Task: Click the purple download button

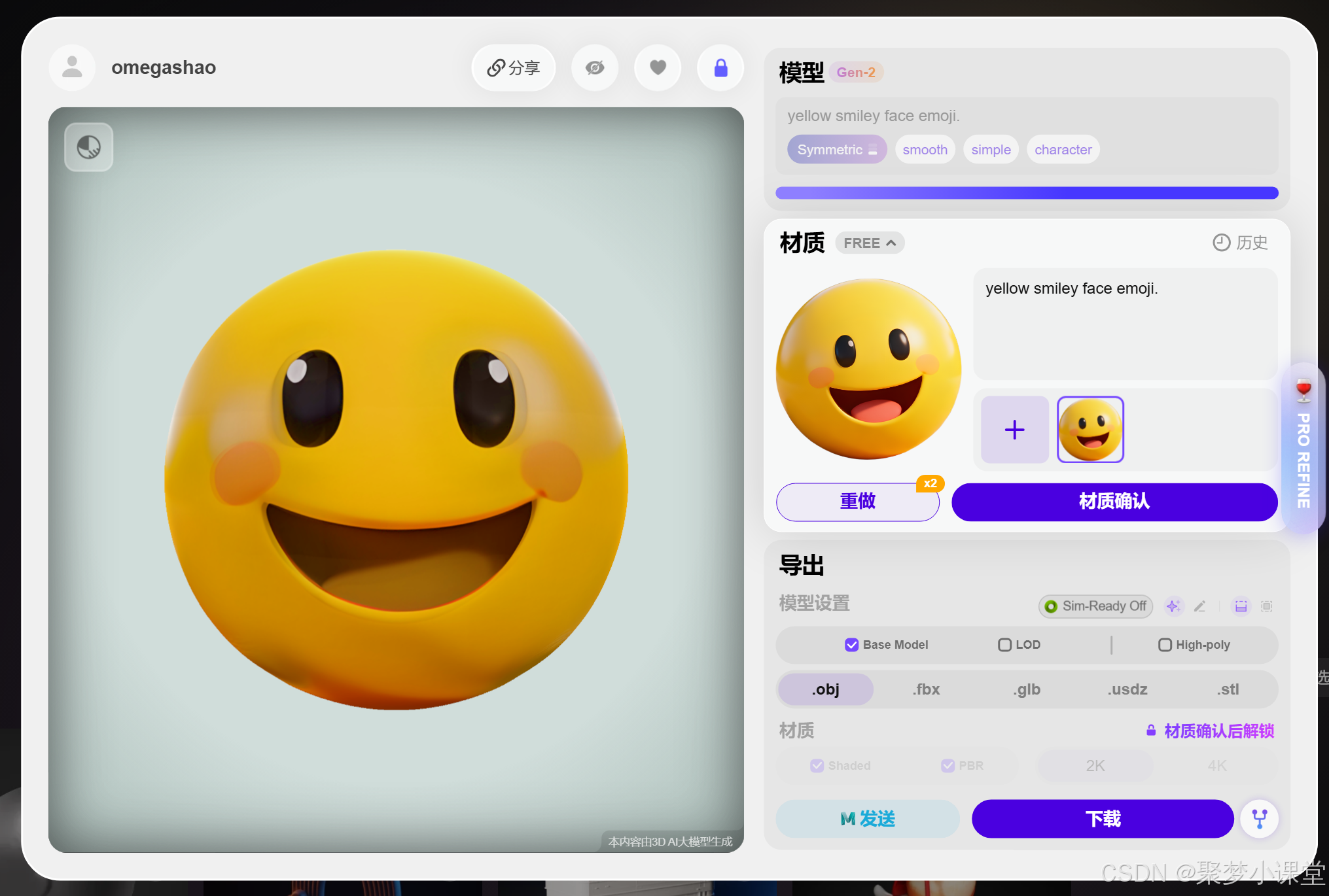Action: tap(1102, 818)
